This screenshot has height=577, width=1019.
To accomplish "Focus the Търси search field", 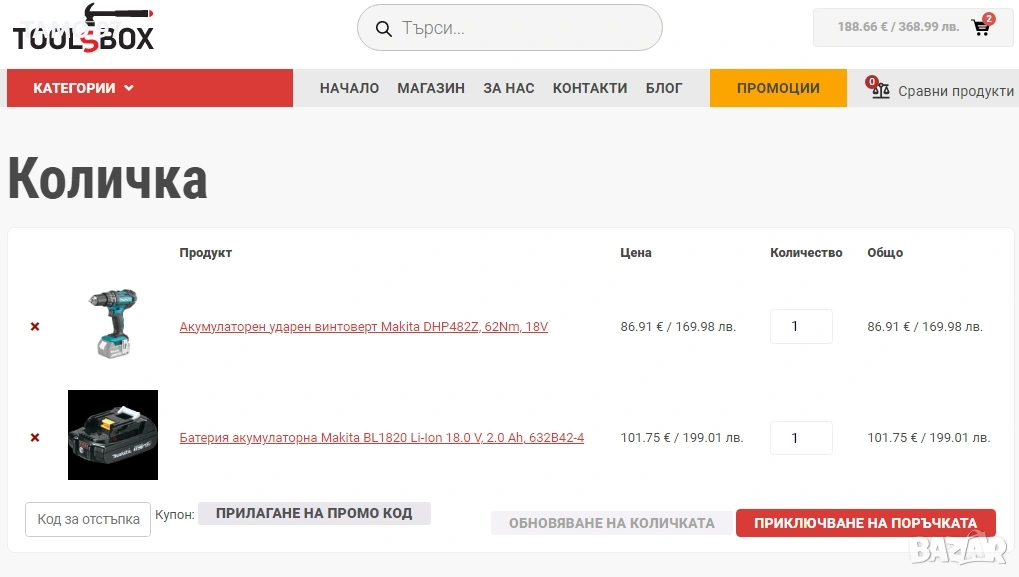I will point(510,28).
